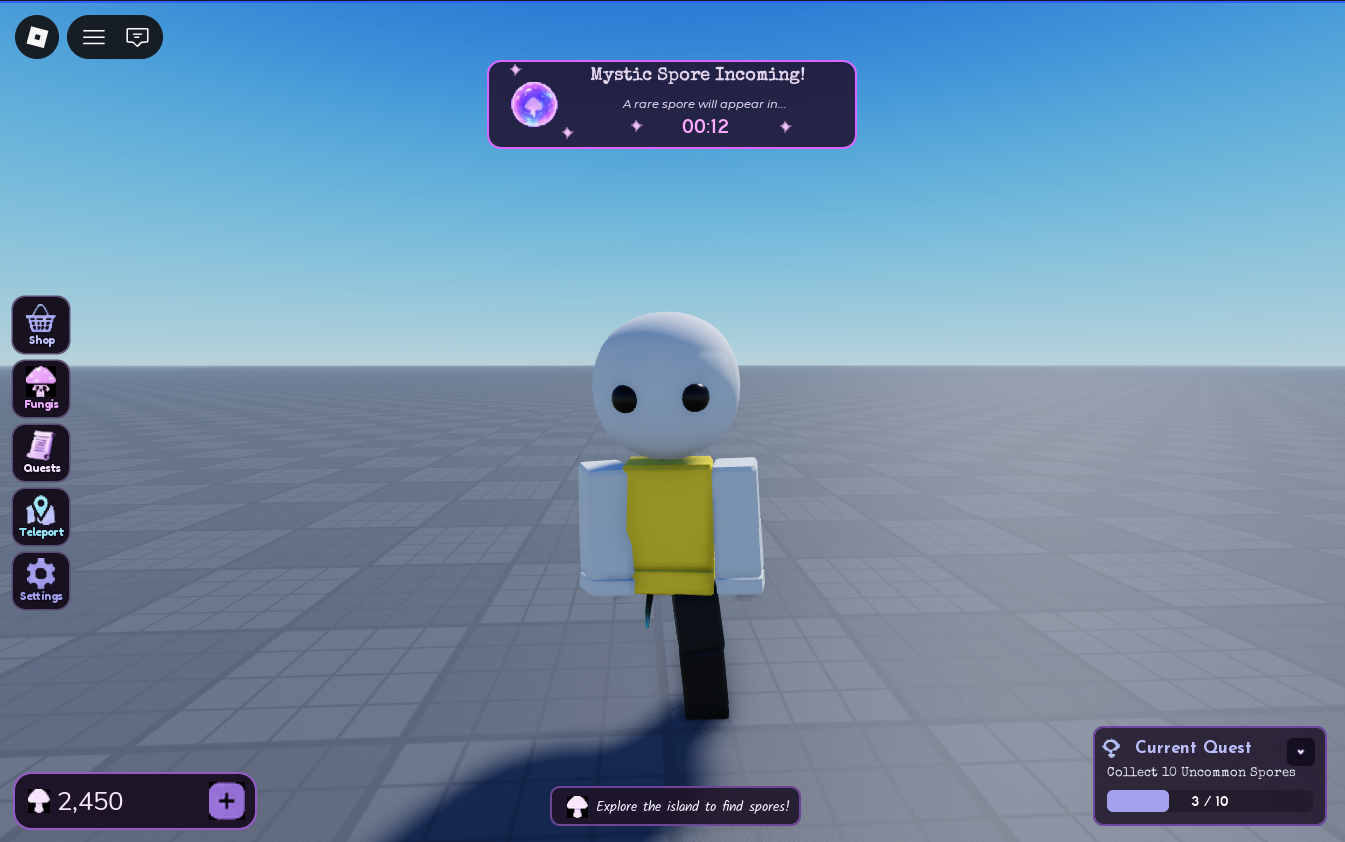The image size is (1345, 842).
Task: Open the Shop basket button
Action: tap(41, 325)
